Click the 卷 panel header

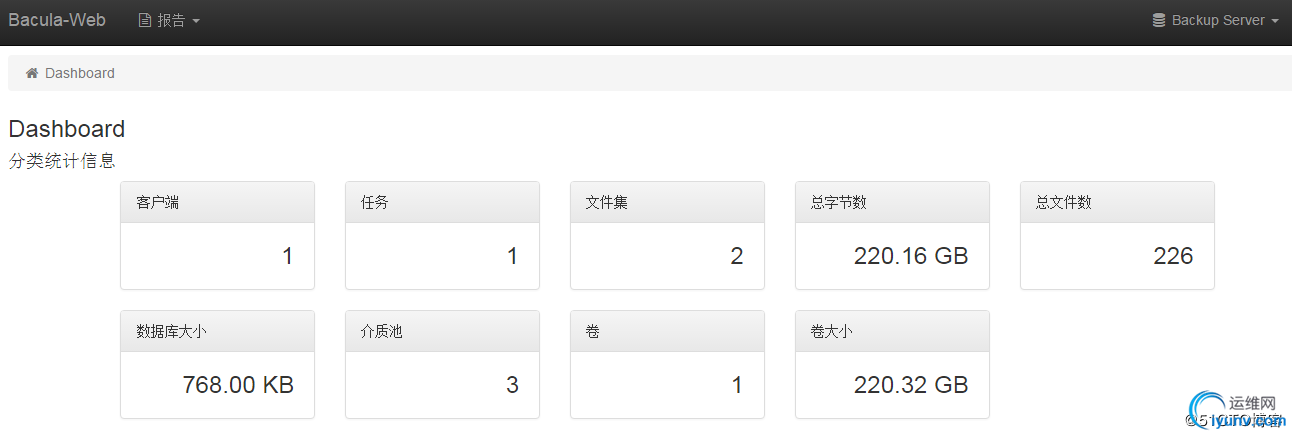[x=667, y=331]
